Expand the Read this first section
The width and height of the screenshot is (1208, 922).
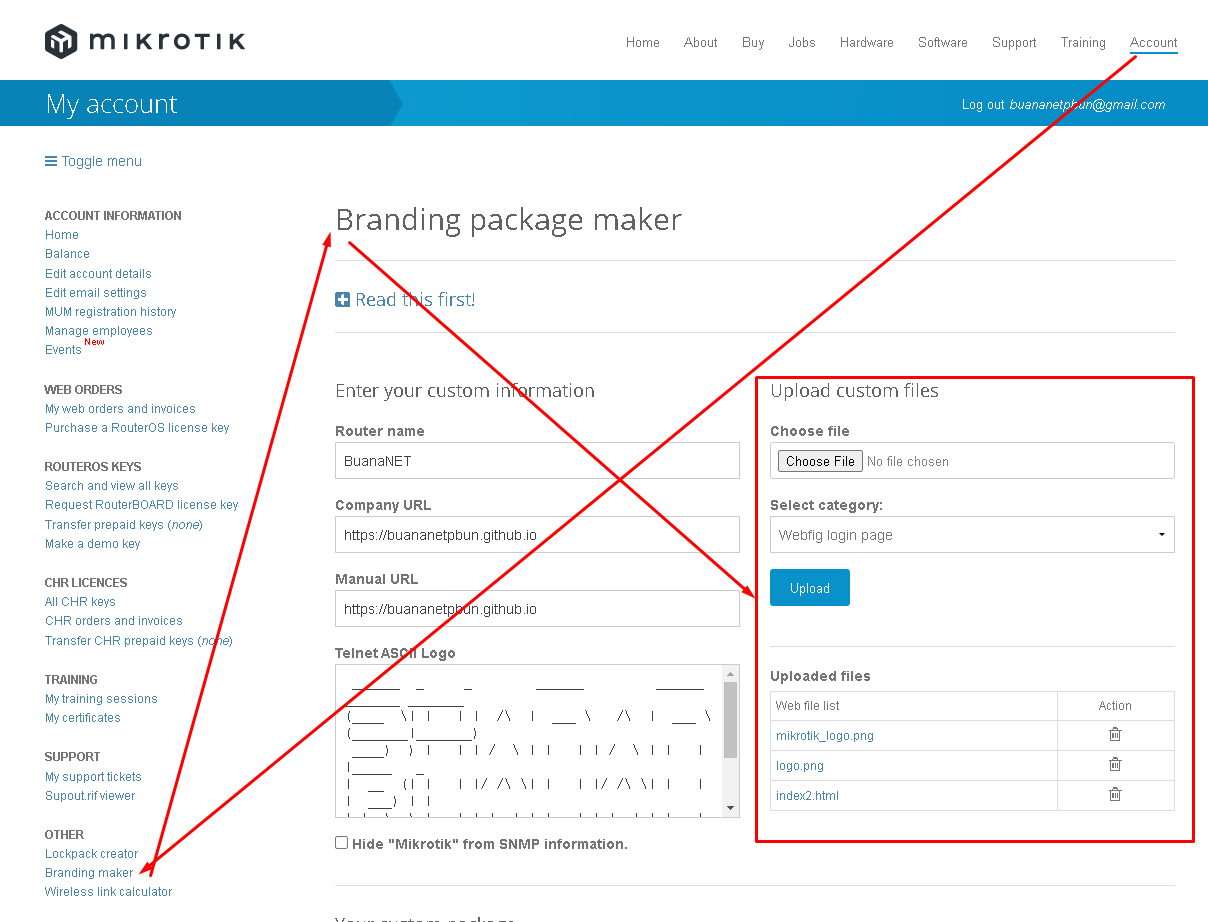click(414, 299)
